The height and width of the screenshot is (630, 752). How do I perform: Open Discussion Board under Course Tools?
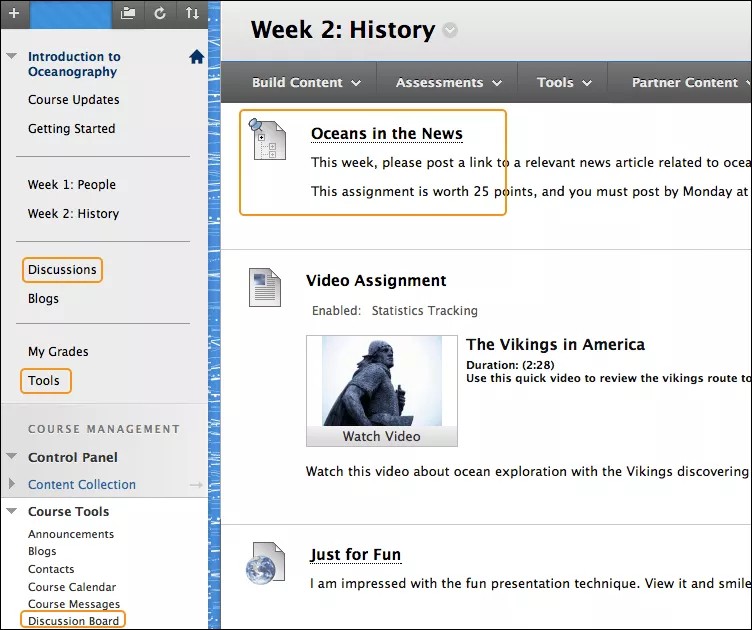click(x=73, y=621)
